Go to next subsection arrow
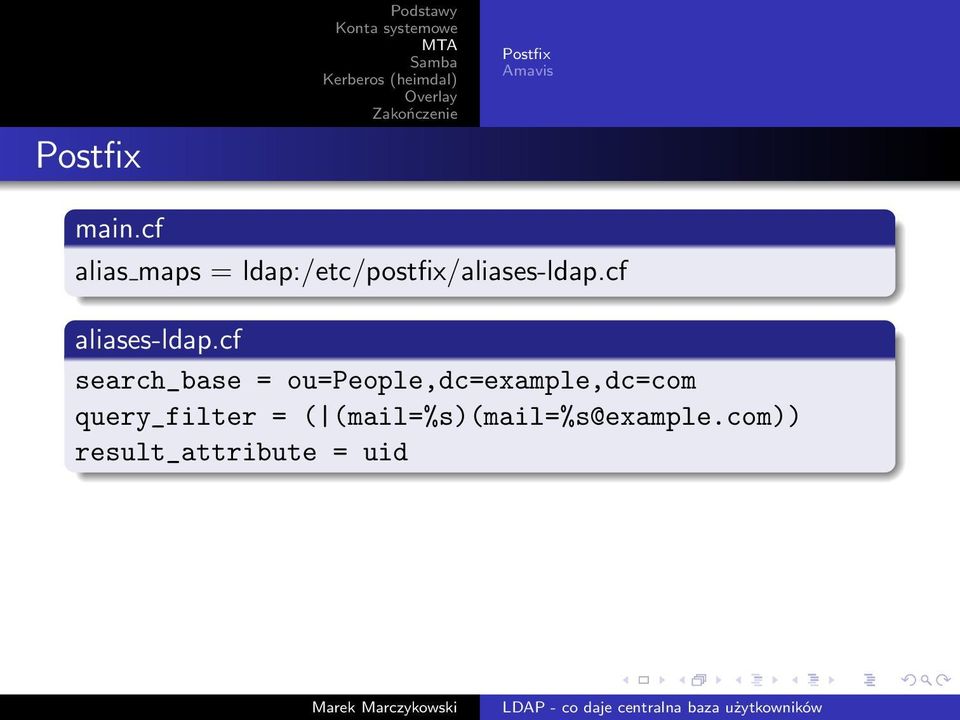Viewport: 960px width, 720px height. [x=775, y=680]
